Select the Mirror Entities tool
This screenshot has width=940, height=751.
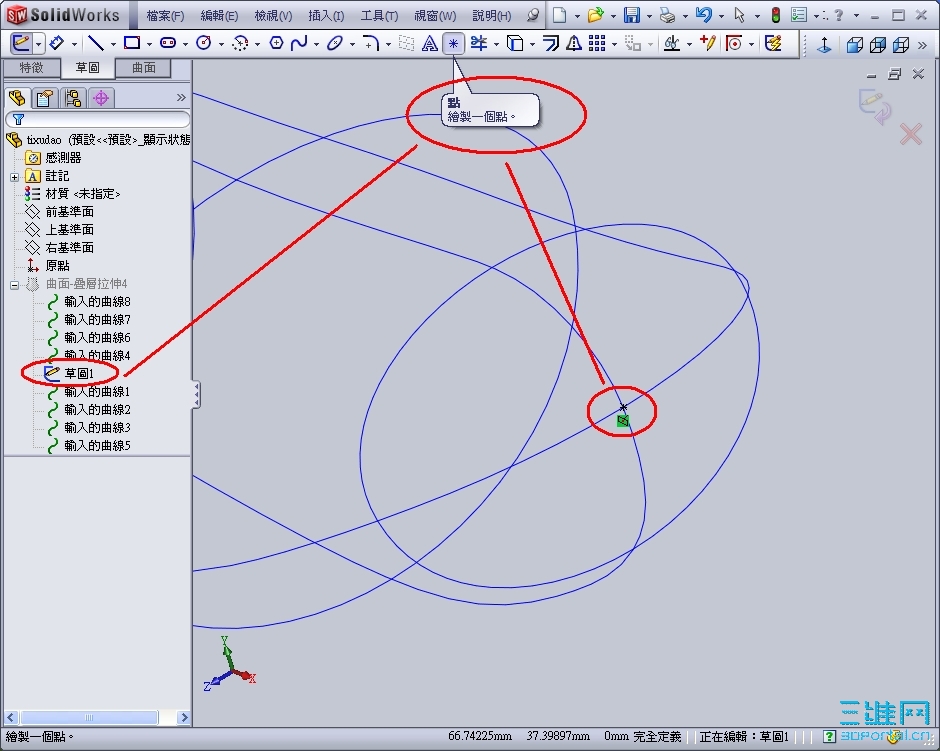(x=574, y=43)
